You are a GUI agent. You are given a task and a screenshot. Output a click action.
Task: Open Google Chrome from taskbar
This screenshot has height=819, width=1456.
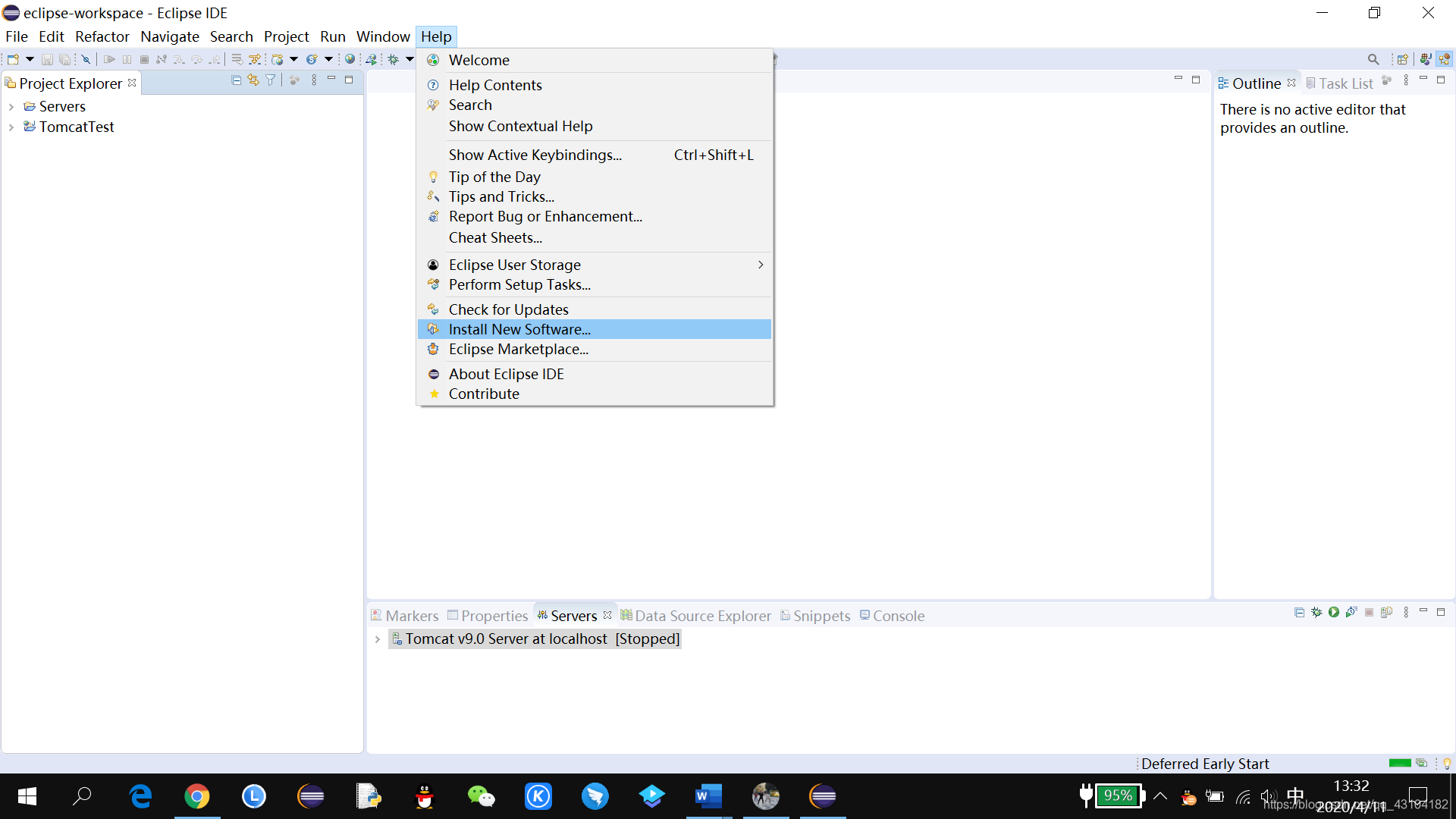(x=197, y=796)
